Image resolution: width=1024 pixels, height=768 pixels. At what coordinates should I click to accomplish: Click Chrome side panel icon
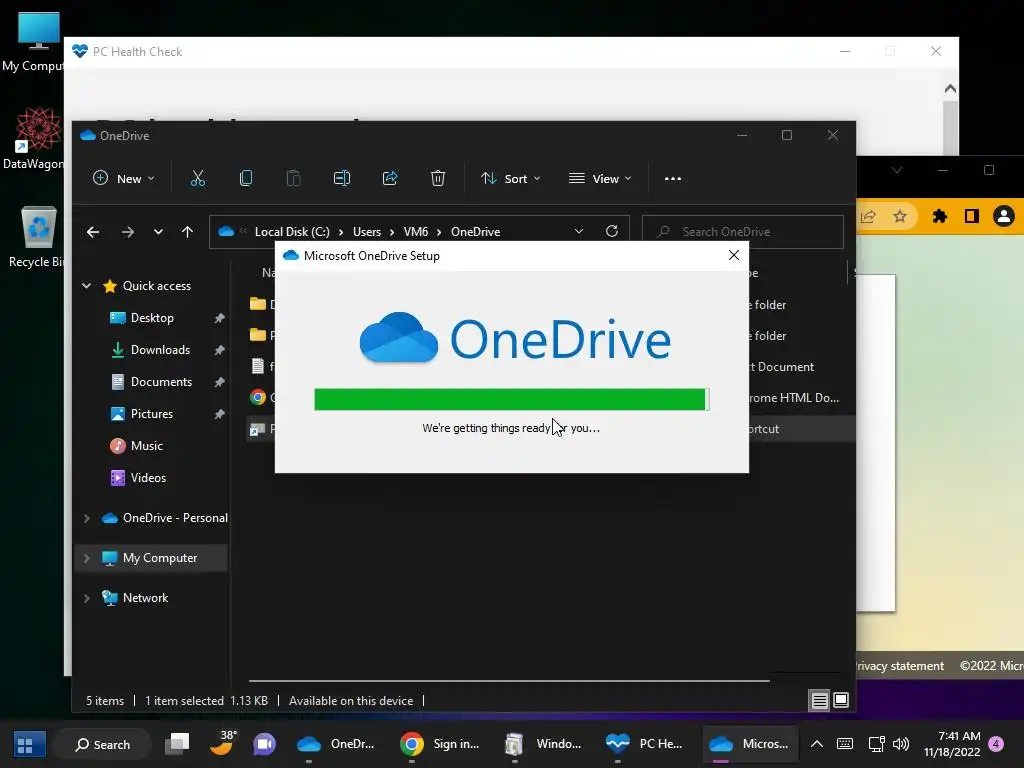(x=972, y=216)
